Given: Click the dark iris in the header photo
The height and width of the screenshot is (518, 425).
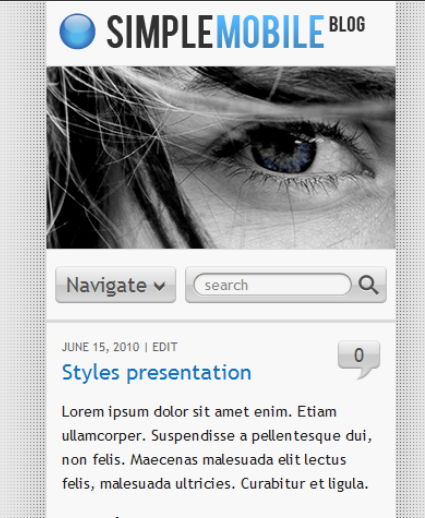Looking at the screenshot, I should pos(284,151).
